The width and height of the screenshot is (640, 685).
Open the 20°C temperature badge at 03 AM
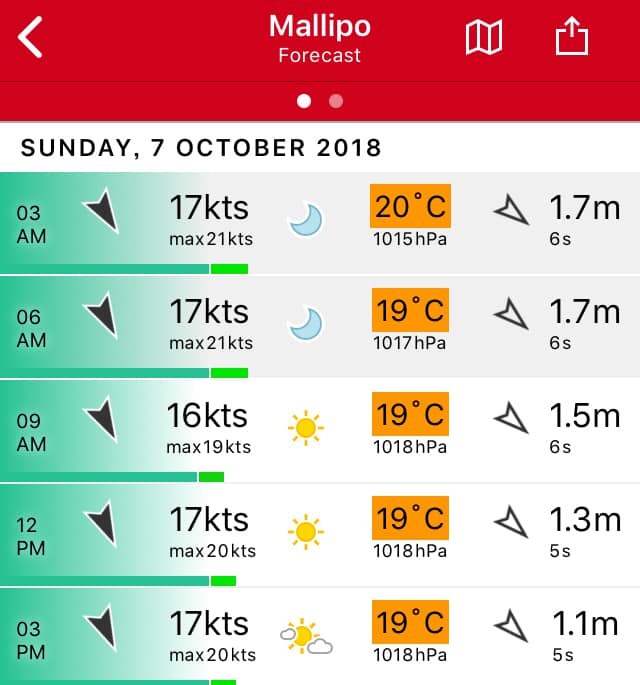pos(410,206)
